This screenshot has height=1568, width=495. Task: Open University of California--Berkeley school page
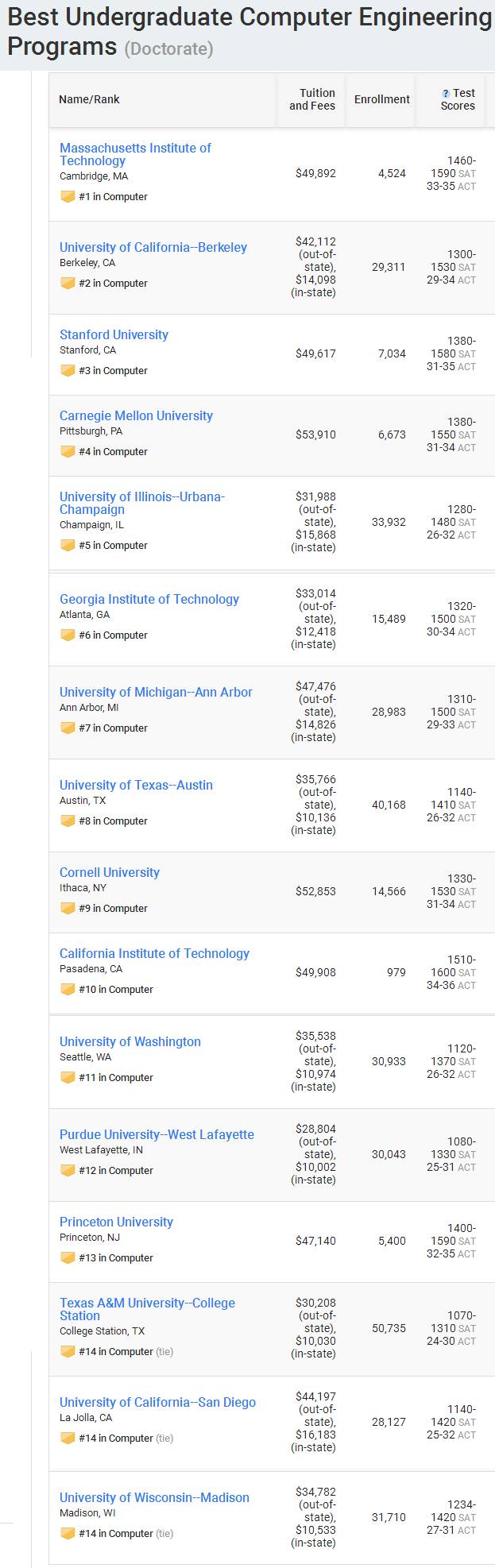153,248
